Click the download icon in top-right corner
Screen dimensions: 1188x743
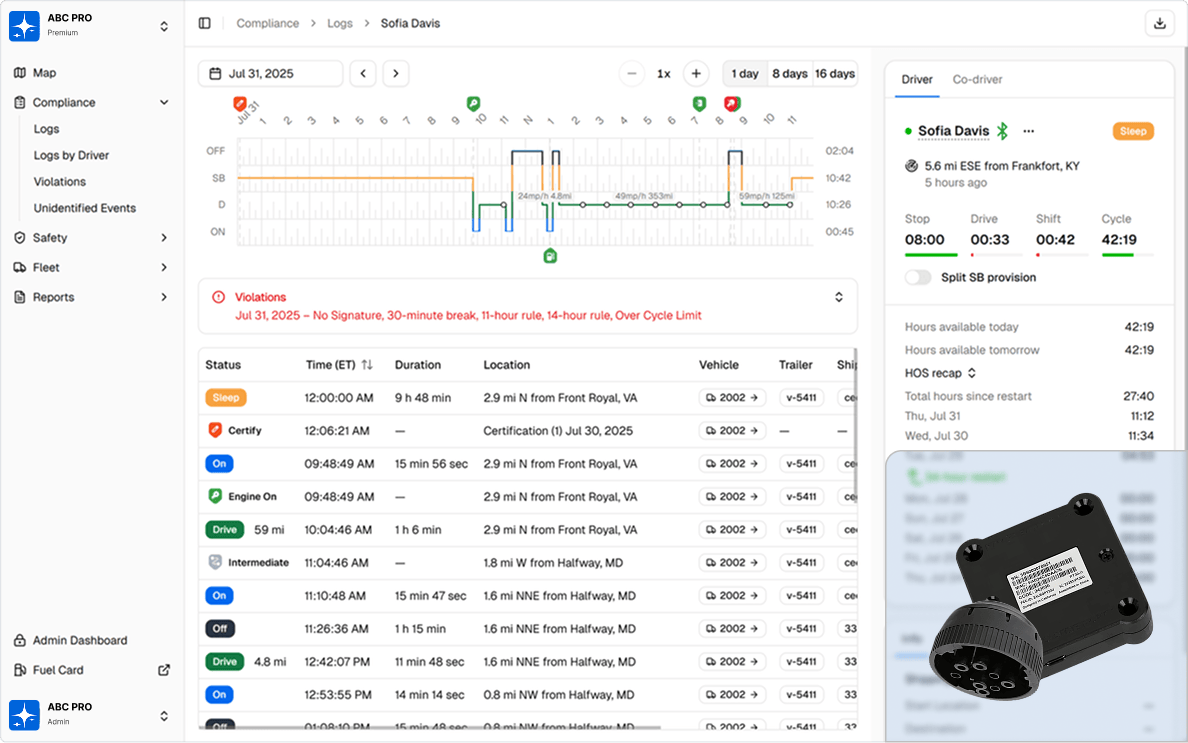click(1160, 23)
